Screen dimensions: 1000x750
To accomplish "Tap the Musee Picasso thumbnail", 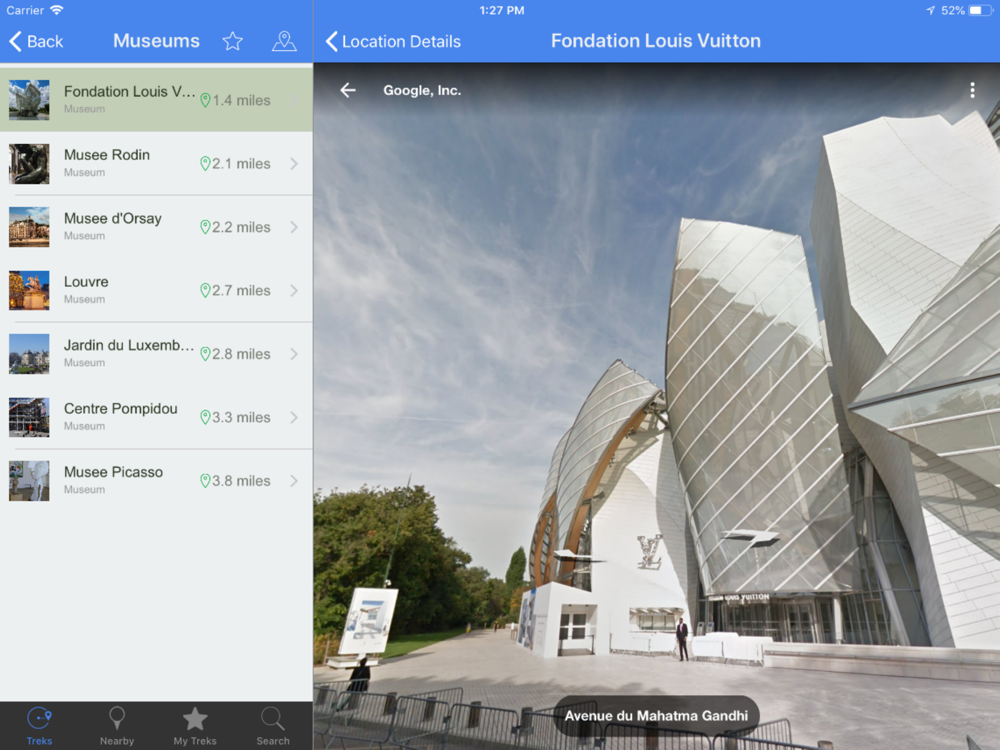I will pos(29,481).
